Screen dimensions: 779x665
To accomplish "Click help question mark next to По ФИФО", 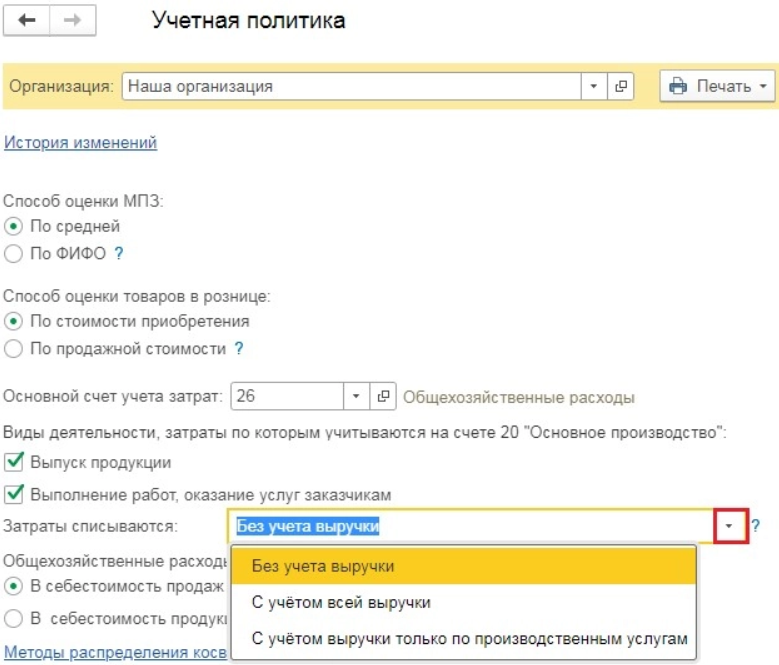I will (x=119, y=254).
